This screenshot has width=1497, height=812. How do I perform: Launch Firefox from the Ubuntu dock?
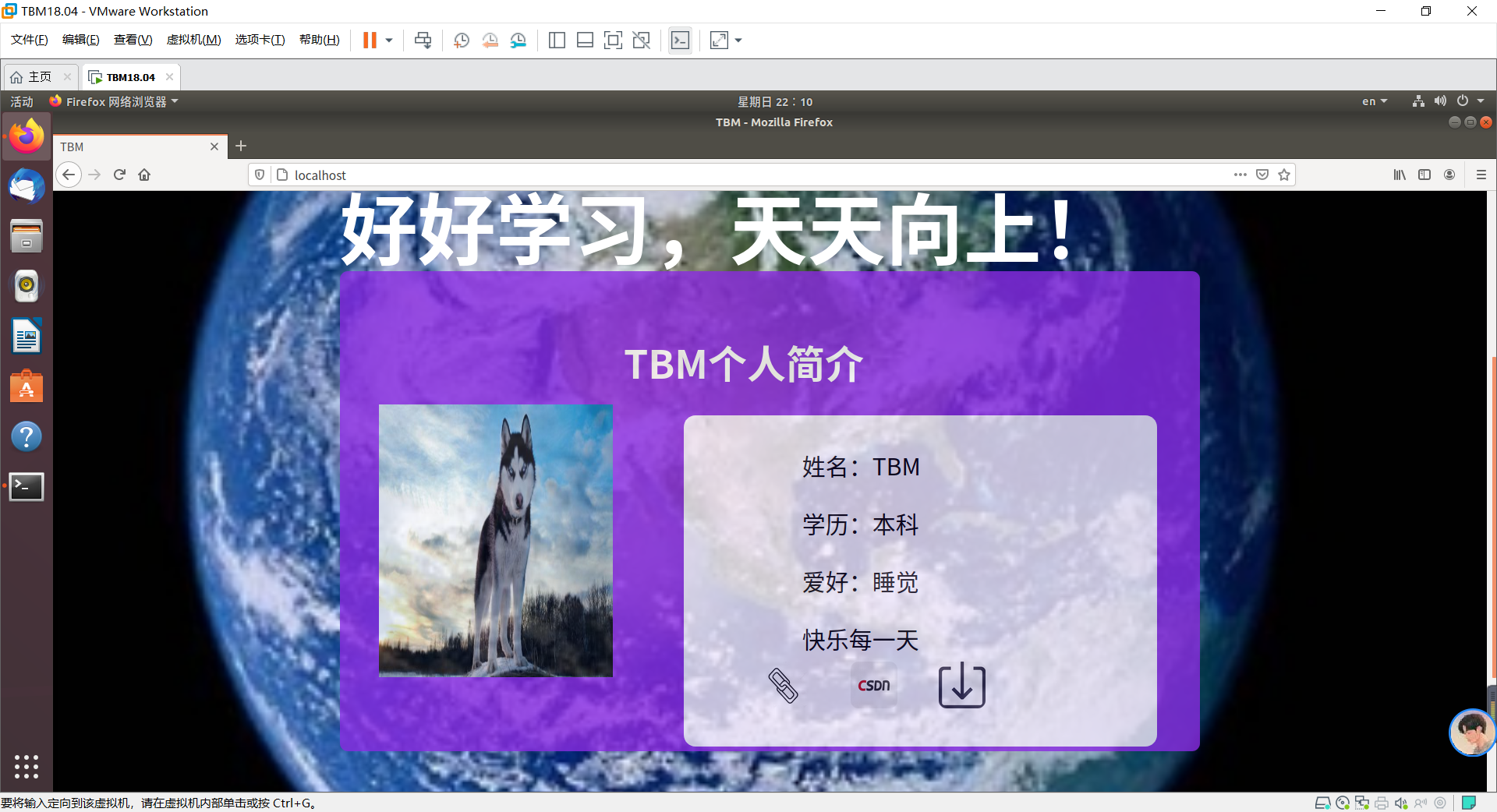point(27,136)
